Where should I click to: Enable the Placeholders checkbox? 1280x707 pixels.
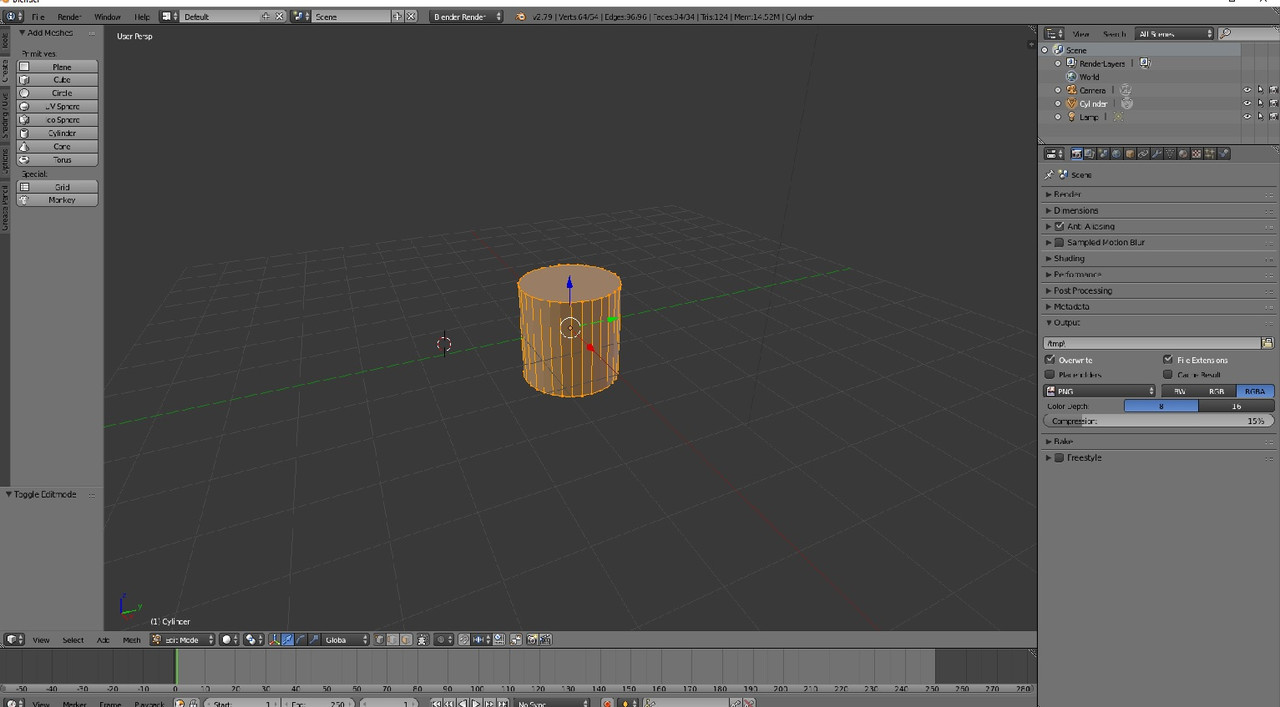(1050, 375)
